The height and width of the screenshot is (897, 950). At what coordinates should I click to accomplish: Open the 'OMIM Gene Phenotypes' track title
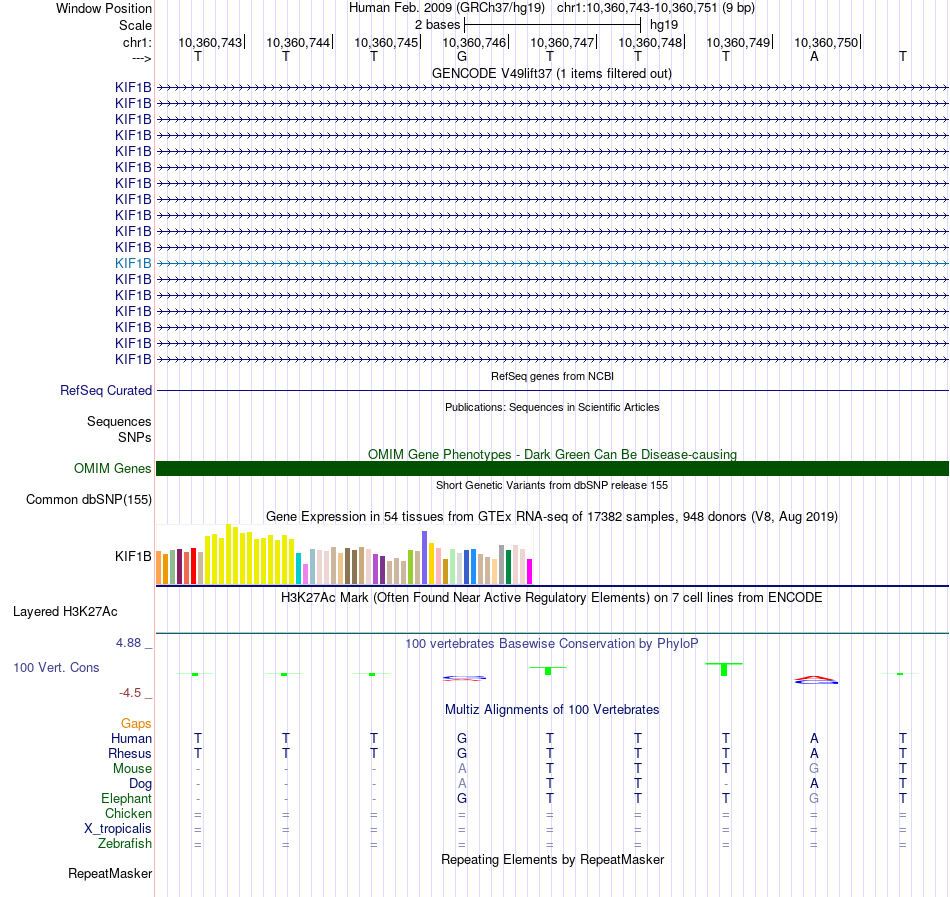(552, 454)
